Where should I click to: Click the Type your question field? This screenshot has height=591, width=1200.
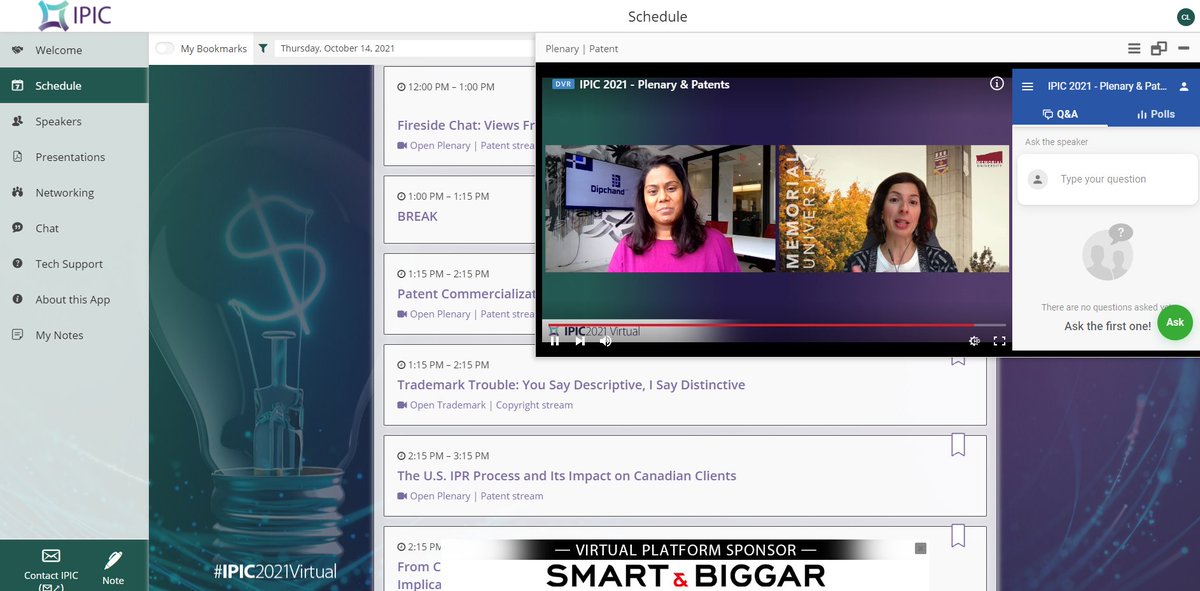tap(1107, 180)
